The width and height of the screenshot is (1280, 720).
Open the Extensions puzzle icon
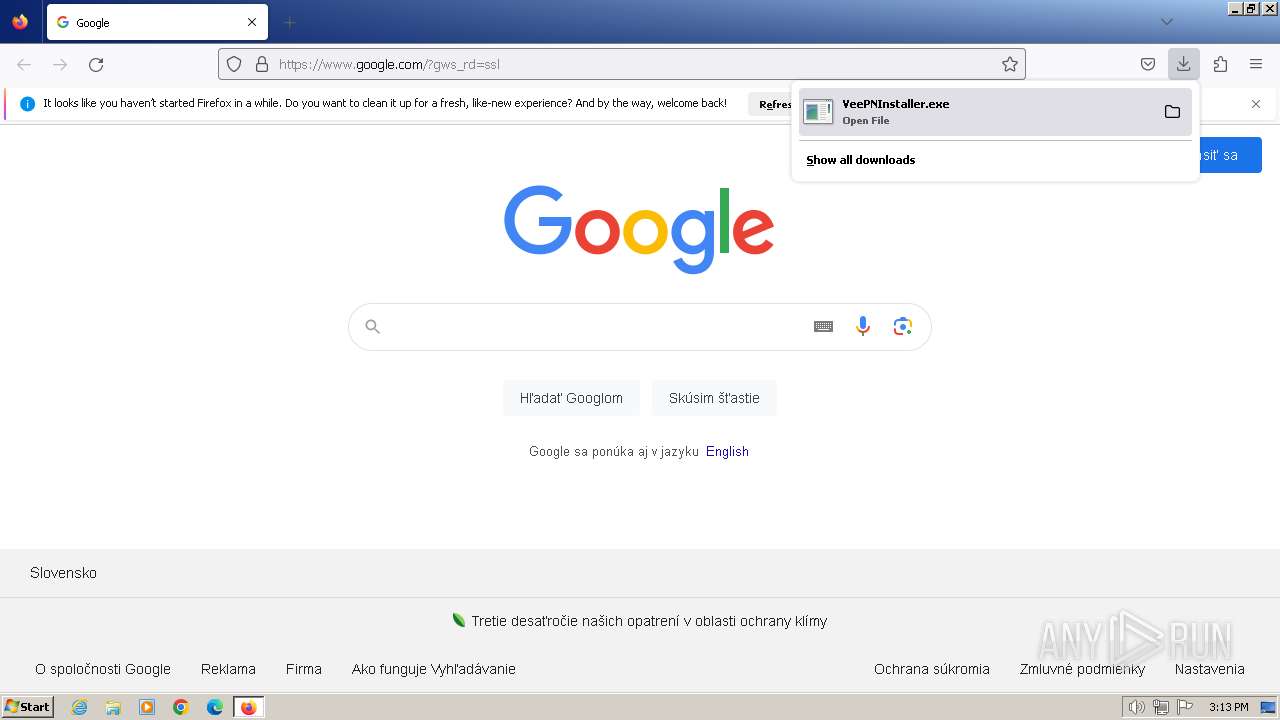coord(1220,64)
